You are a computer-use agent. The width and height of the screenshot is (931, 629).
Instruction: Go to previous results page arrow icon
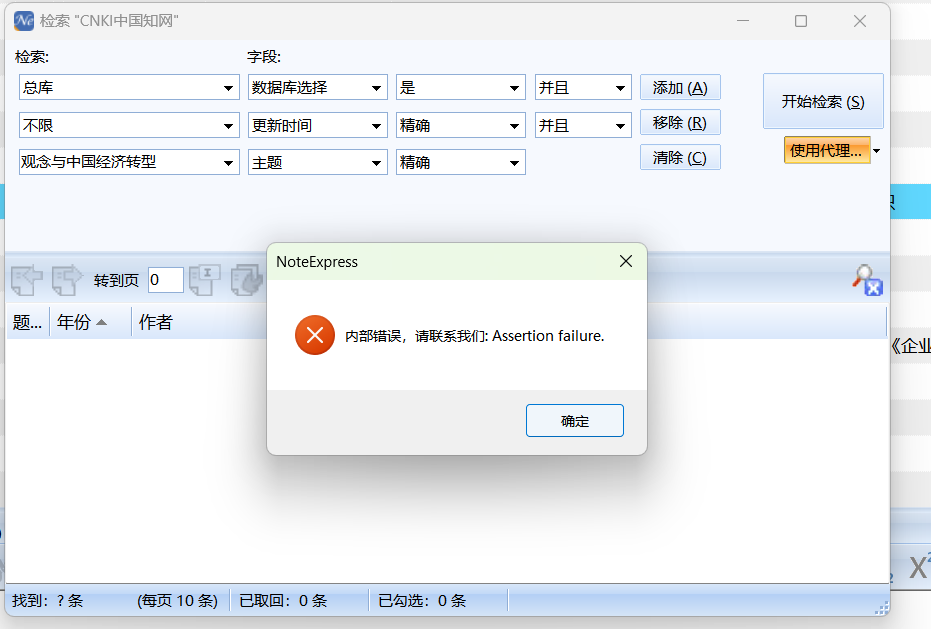point(27,280)
